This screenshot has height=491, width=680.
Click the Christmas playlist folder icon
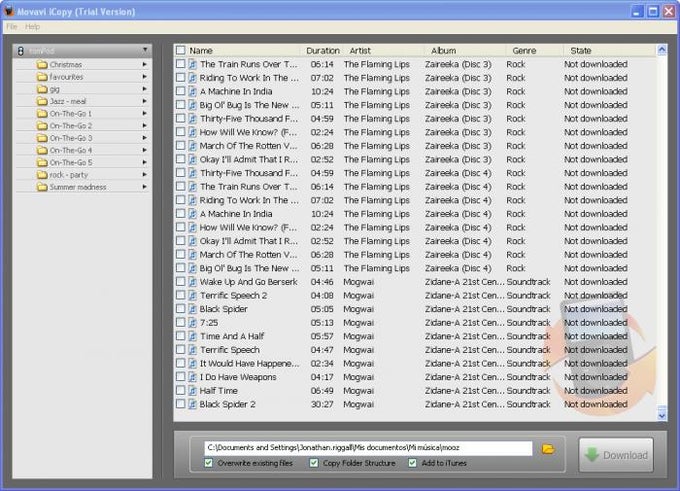click(42, 65)
